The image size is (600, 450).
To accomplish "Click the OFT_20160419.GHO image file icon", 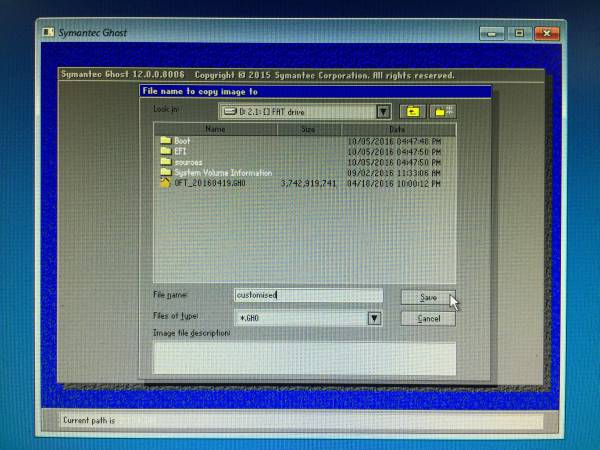I will click(166, 183).
